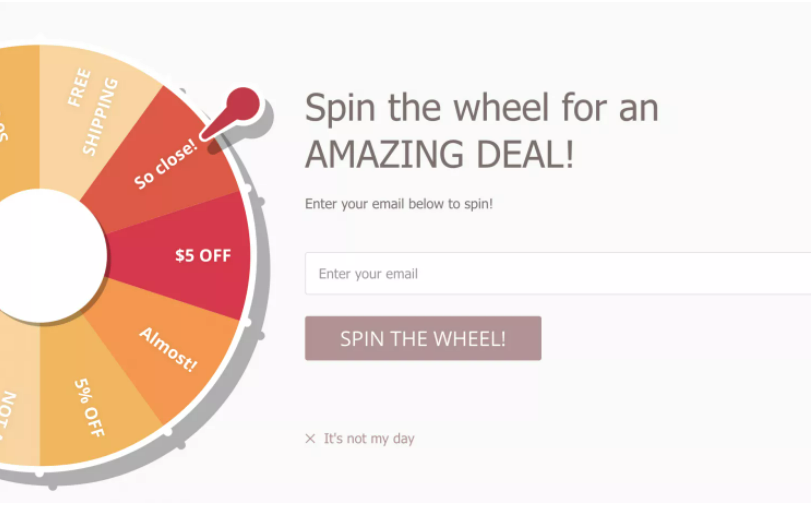Click the X icon beside It's not my day

(x=310, y=438)
